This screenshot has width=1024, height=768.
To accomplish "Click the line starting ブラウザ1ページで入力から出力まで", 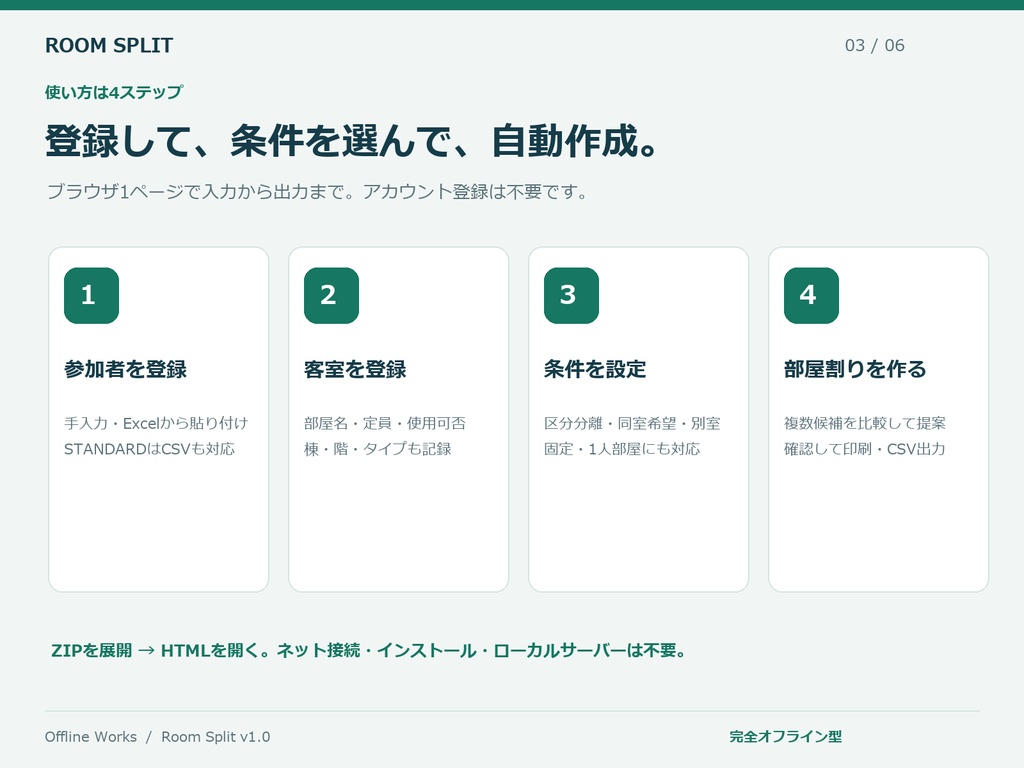I will click(317, 191).
